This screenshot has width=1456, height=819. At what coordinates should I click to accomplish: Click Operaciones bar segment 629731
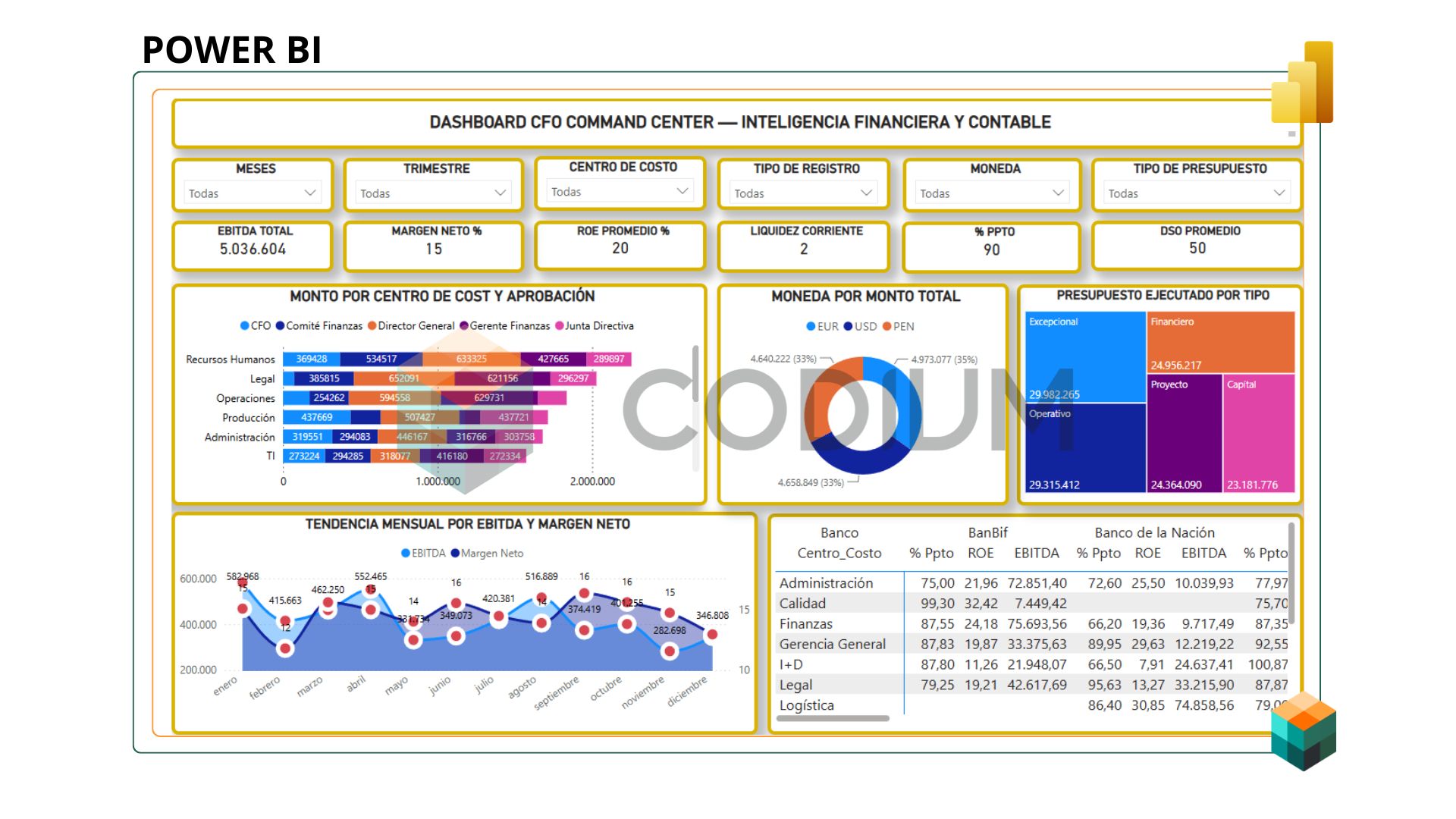[x=489, y=398]
